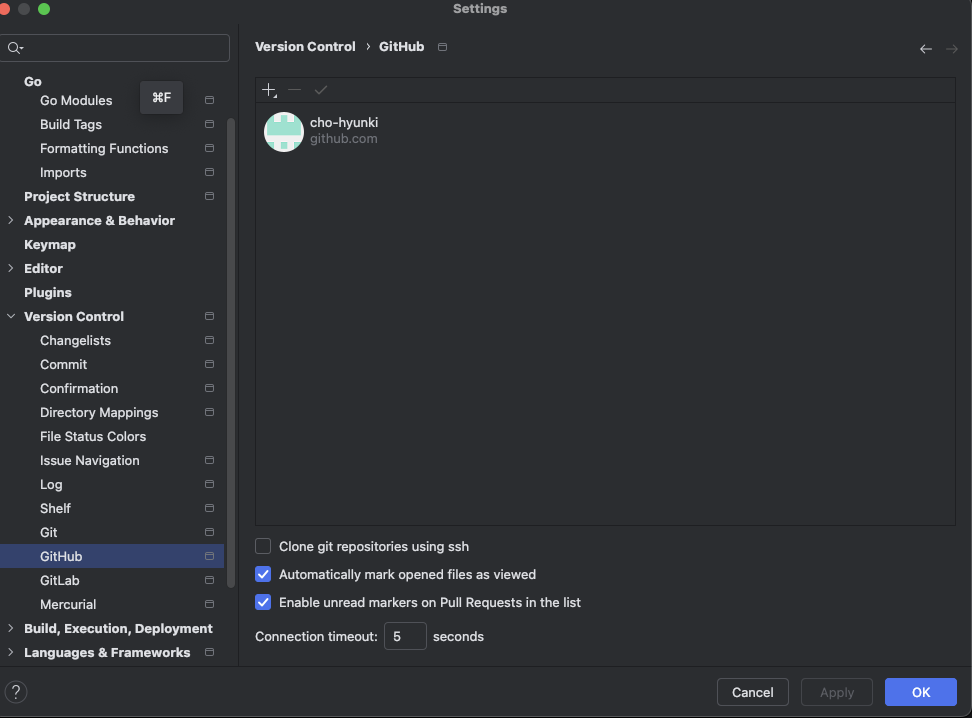
Task: Open Project Structure settings
Action: [79, 197]
